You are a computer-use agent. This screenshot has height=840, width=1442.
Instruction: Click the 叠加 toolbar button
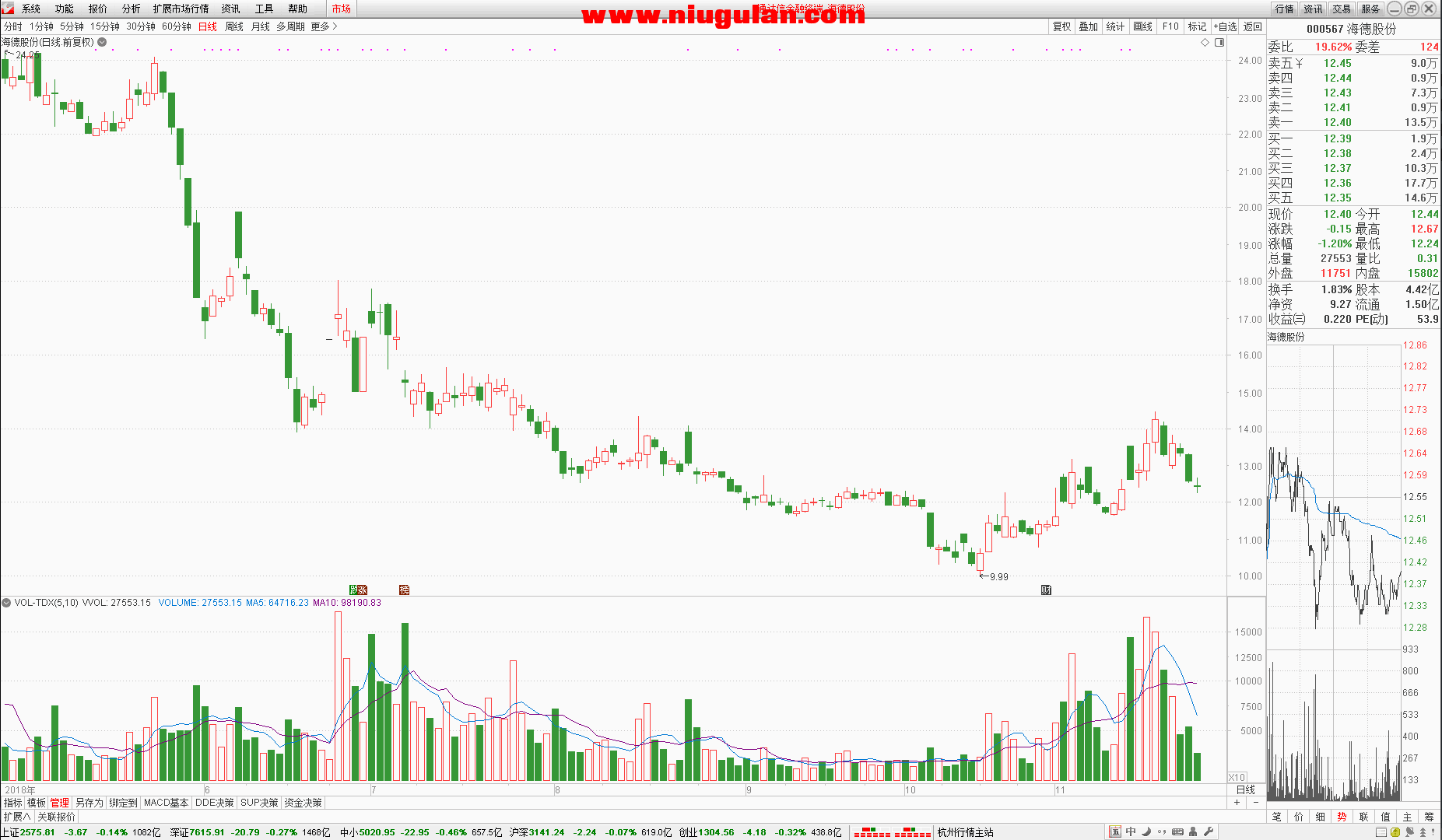[x=1088, y=26]
